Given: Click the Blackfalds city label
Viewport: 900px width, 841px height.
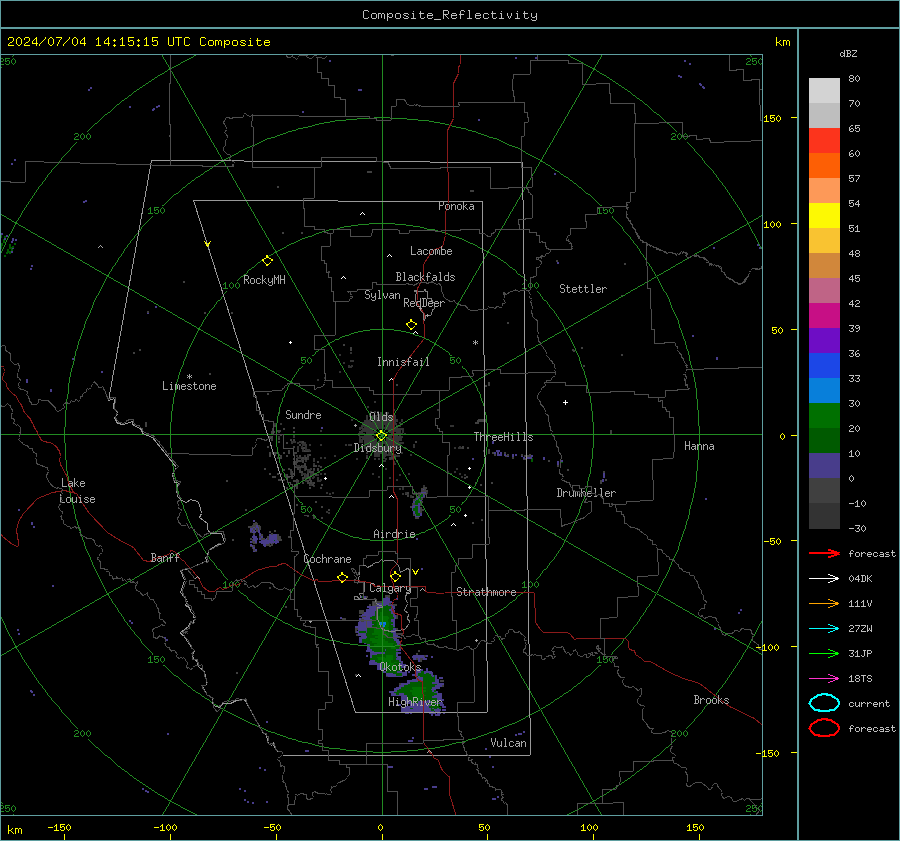Looking at the screenshot, I should tap(425, 277).
